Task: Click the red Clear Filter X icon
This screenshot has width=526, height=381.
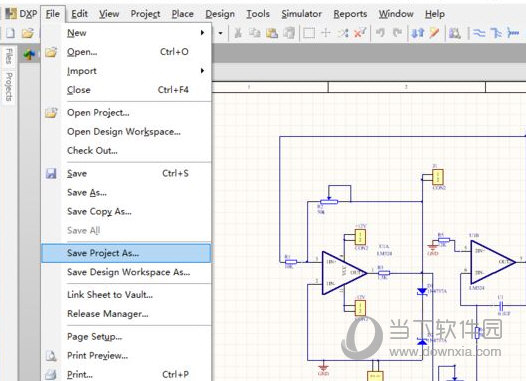Action: pos(360,33)
